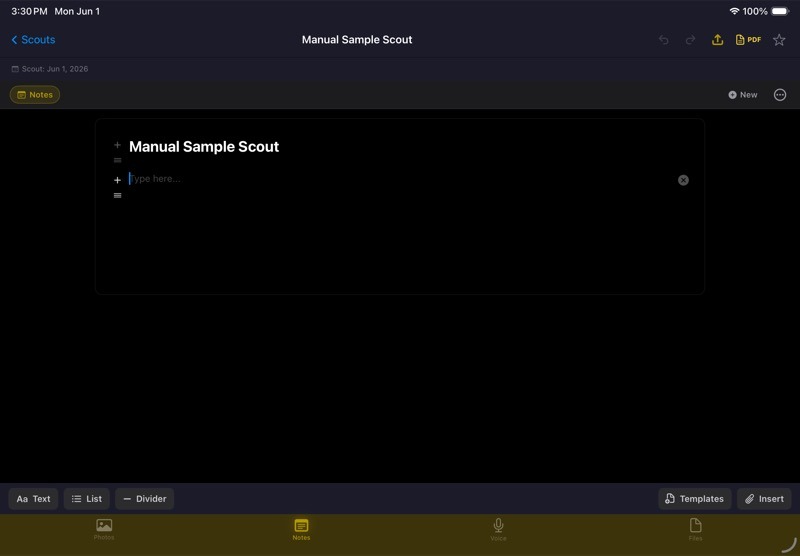Image resolution: width=800 pixels, height=556 pixels.
Task: Grab reorder handle below the Manual Sample Scout heading
Action: [x=117, y=160]
